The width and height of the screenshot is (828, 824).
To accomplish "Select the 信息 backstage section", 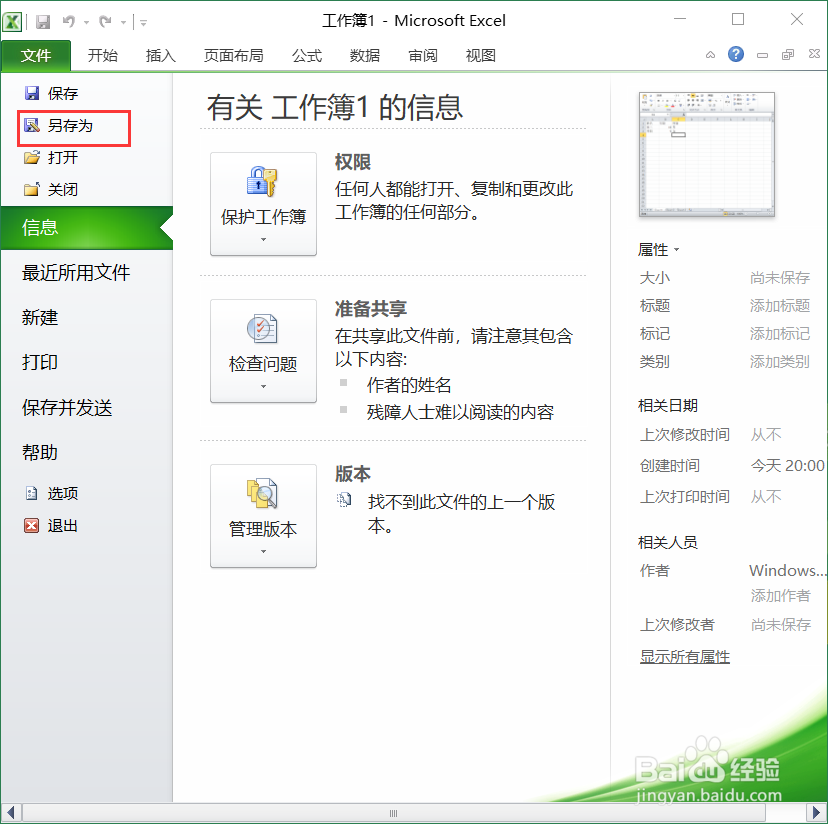I will point(87,228).
